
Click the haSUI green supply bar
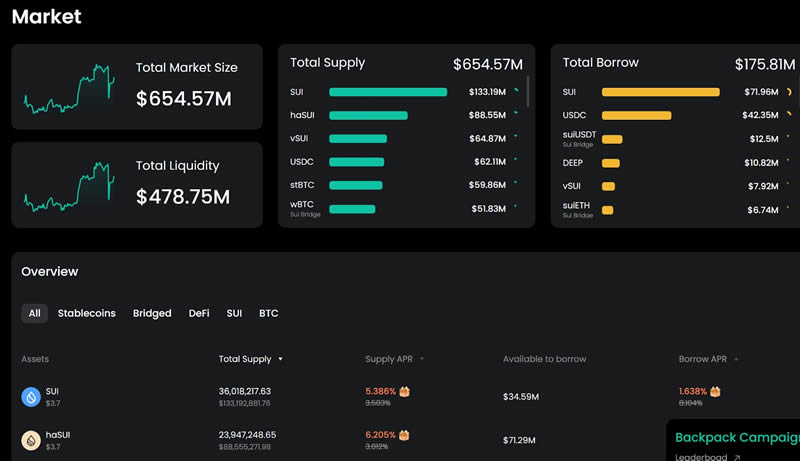pos(368,116)
